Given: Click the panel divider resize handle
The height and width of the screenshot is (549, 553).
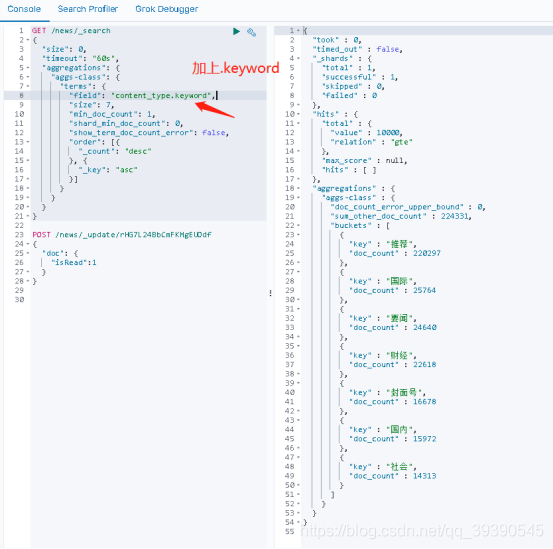Looking at the screenshot, I should (x=271, y=293).
